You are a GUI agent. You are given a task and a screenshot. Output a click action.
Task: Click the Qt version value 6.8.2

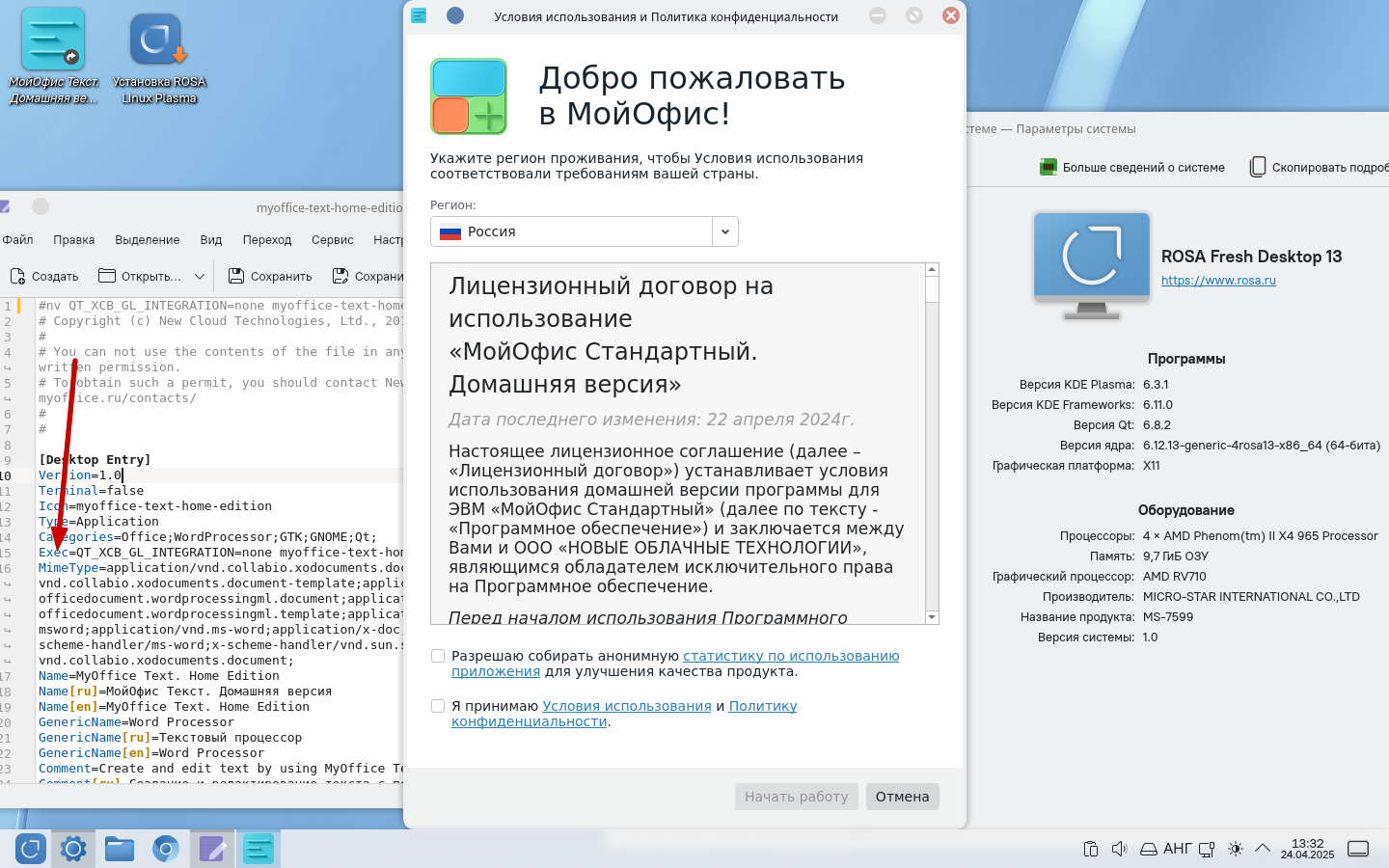1157,425
